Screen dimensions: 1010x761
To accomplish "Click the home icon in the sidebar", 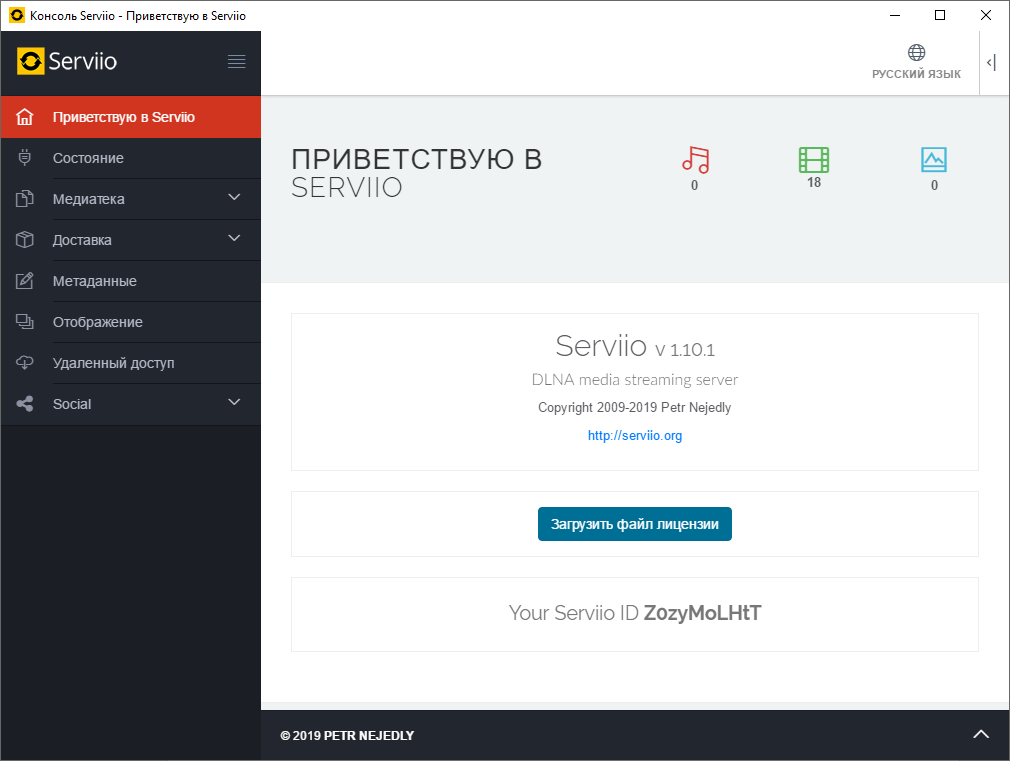I will (24, 117).
